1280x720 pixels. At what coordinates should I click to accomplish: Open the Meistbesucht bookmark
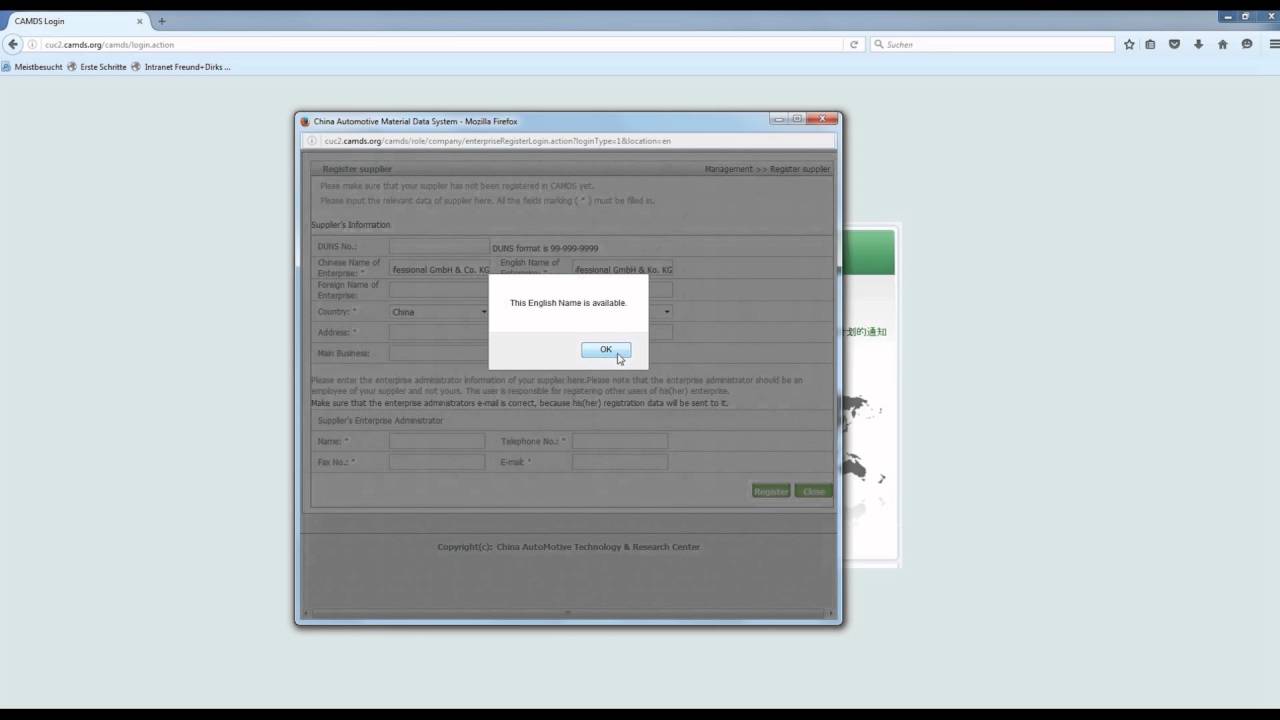coord(32,67)
